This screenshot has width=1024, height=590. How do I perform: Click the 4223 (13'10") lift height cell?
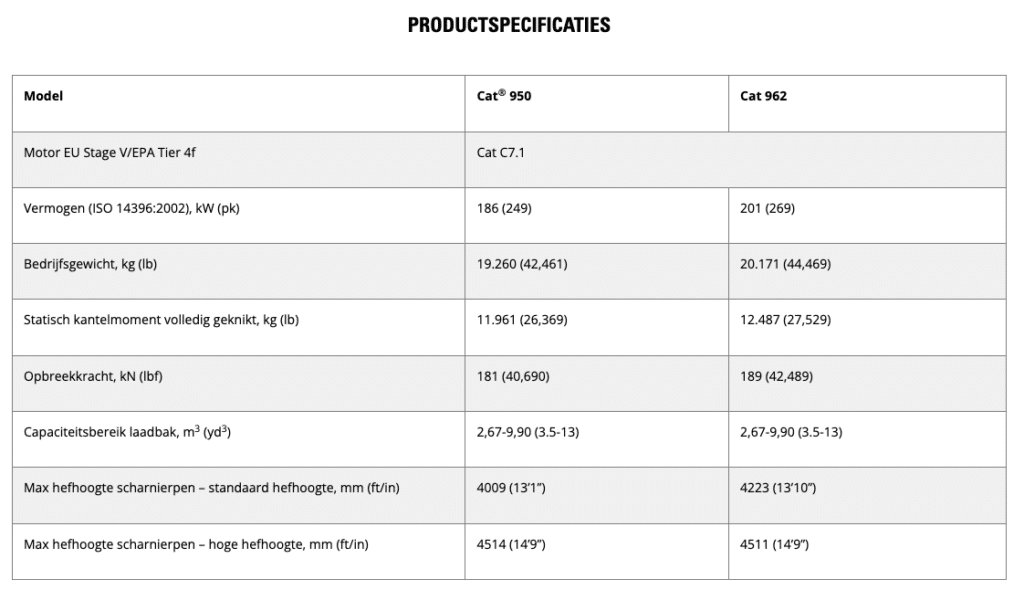point(867,495)
